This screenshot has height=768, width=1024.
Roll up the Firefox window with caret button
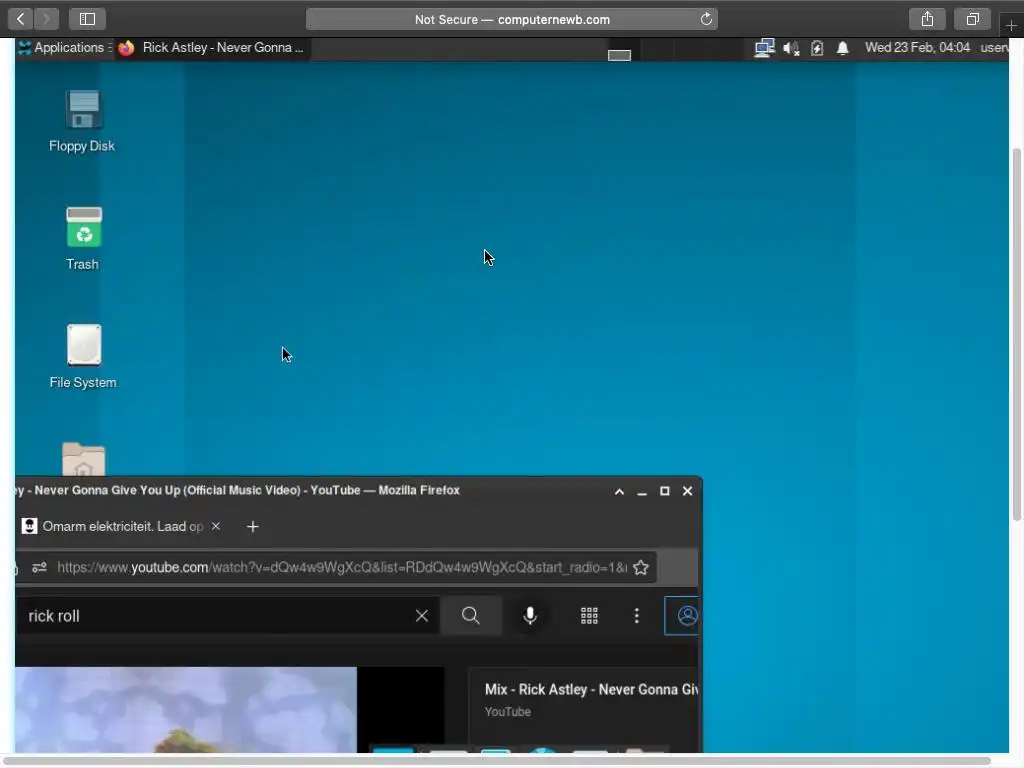(619, 491)
